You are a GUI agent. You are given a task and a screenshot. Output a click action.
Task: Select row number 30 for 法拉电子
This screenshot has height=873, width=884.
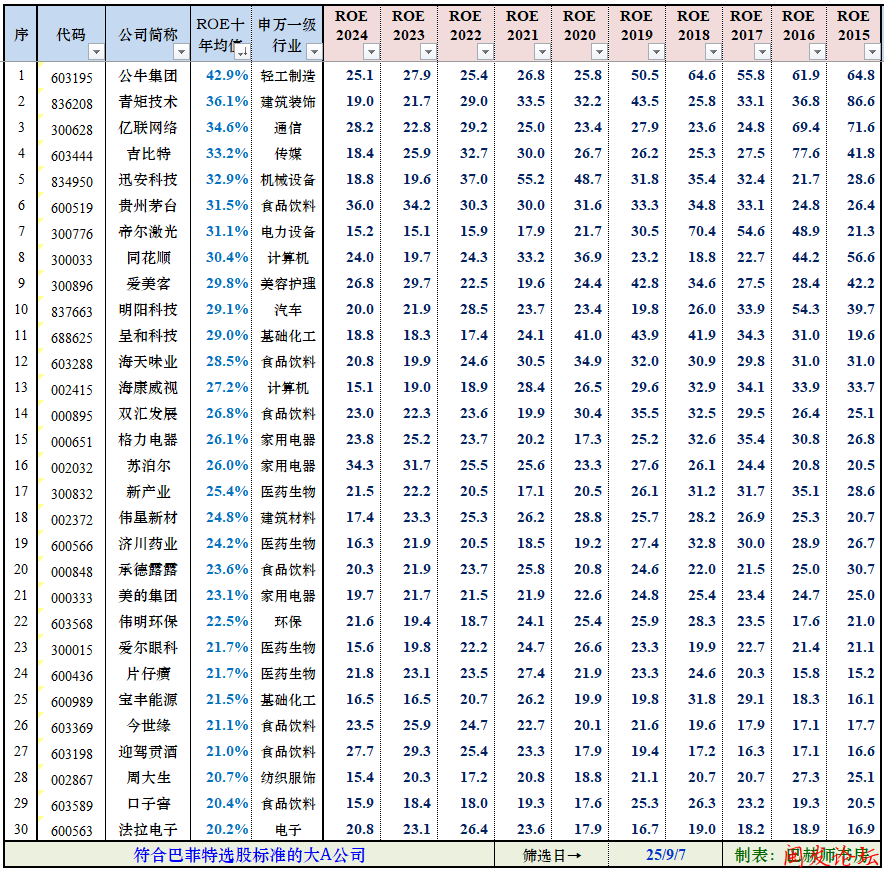pos(18,828)
